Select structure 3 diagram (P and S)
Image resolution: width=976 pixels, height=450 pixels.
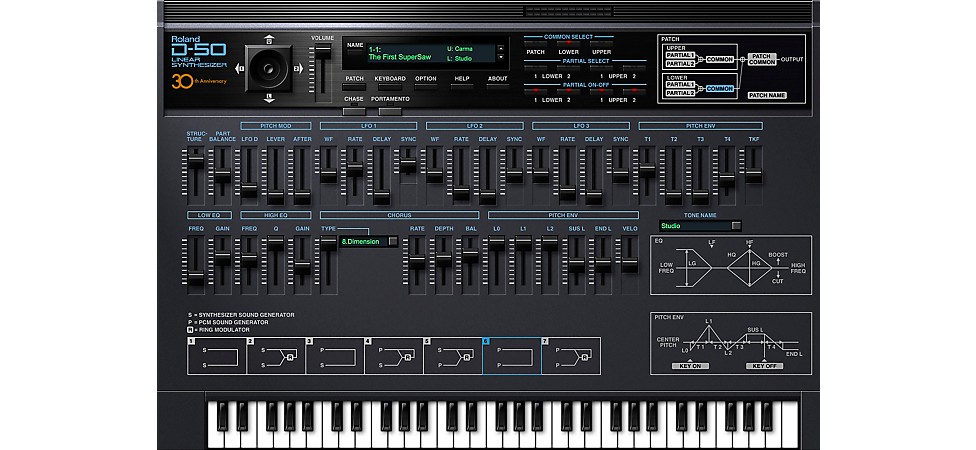point(335,356)
